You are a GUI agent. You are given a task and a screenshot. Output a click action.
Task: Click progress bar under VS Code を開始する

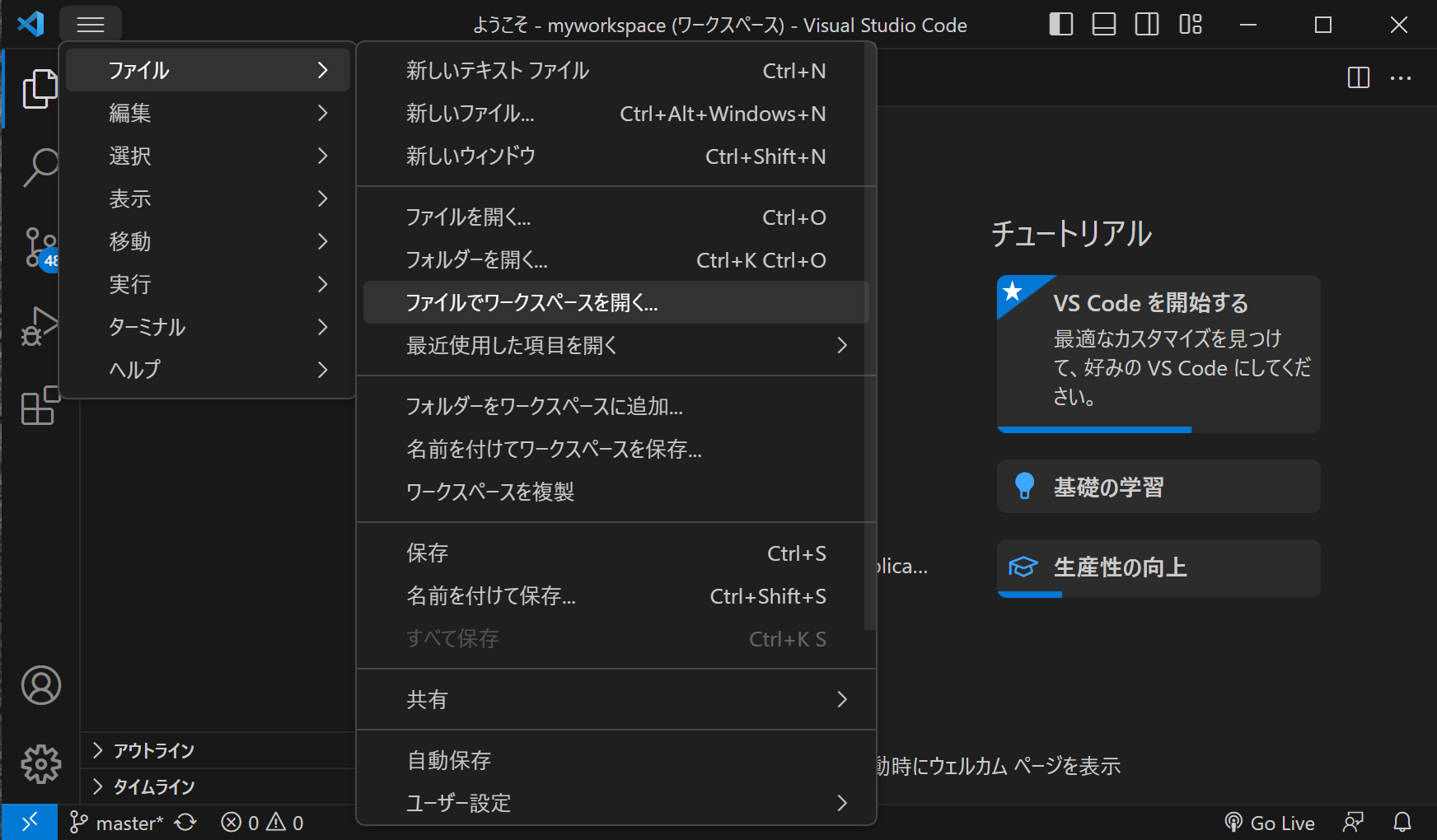click(1094, 430)
